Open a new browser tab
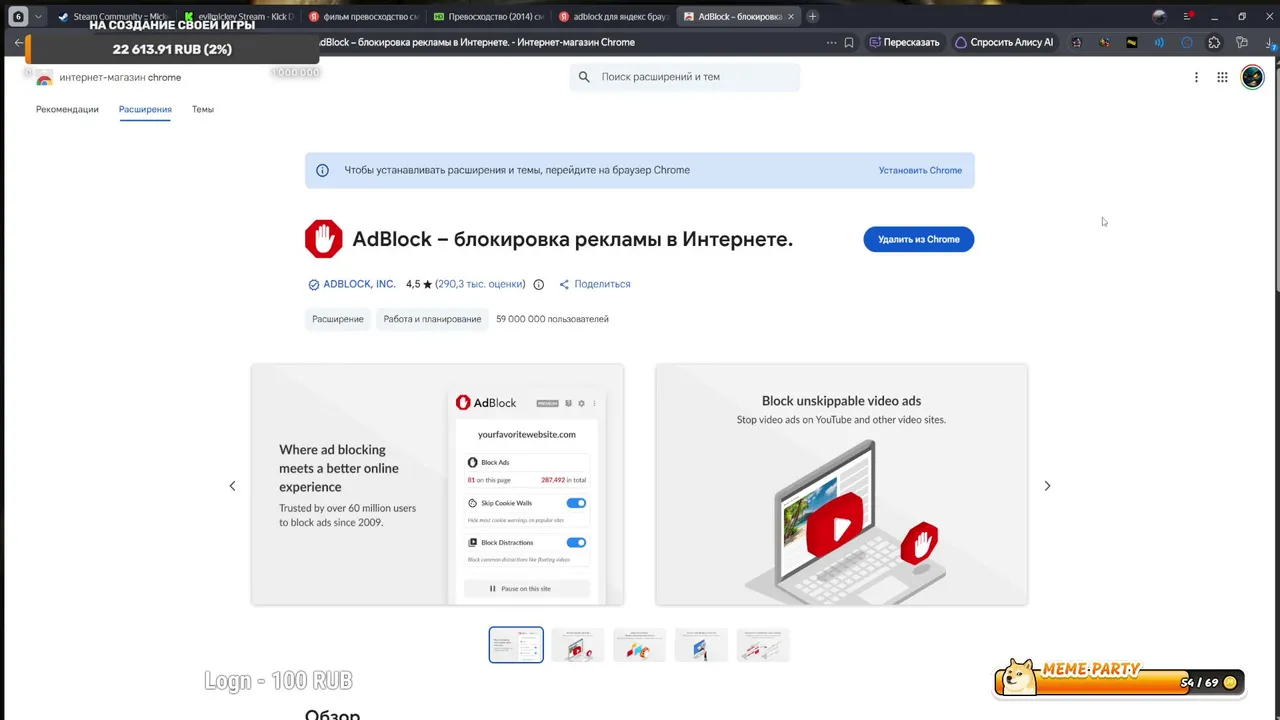The height and width of the screenshot is (720, 1280). (x=812, y=16)
